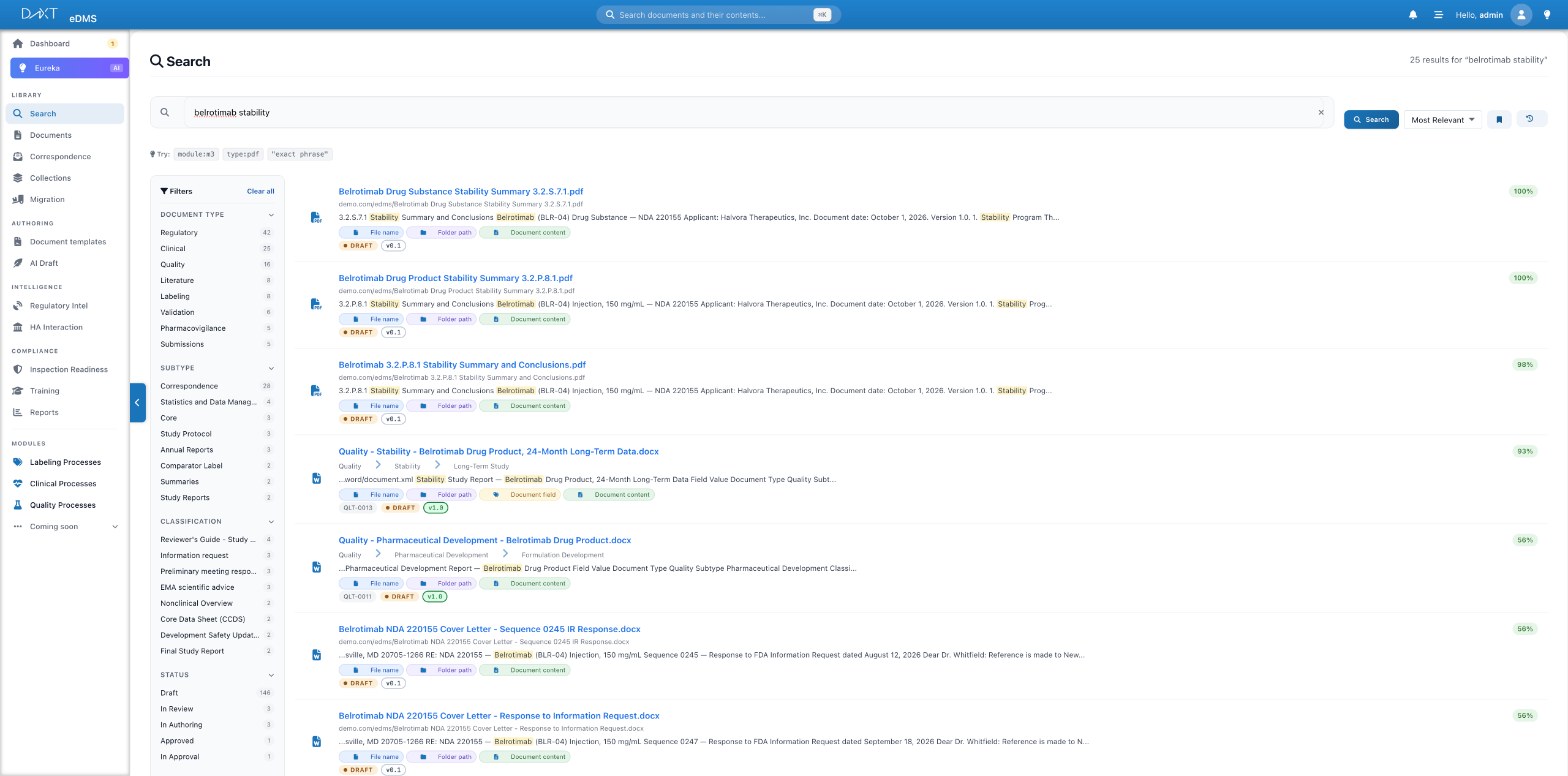Click the lightbulb icon in header
1568x776 pixels.
tap(1547, 15)
